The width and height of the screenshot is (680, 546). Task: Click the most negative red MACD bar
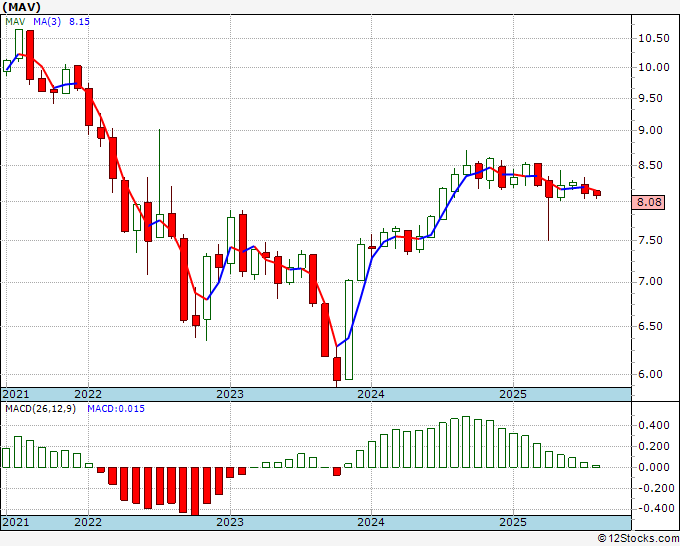[x=195, y=491]
